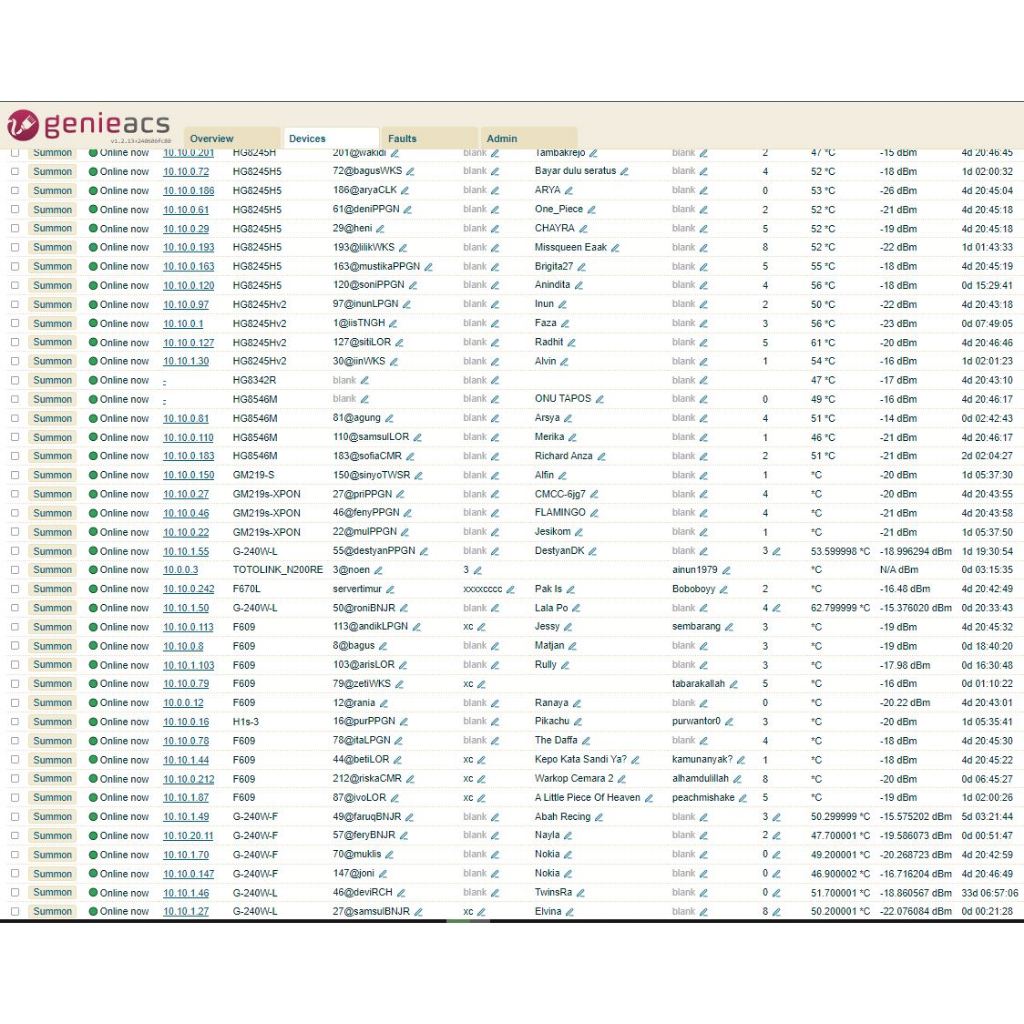The image size is (1024, 1024).
Task: Switch to the Faults tab
Action: pos(402,139)
